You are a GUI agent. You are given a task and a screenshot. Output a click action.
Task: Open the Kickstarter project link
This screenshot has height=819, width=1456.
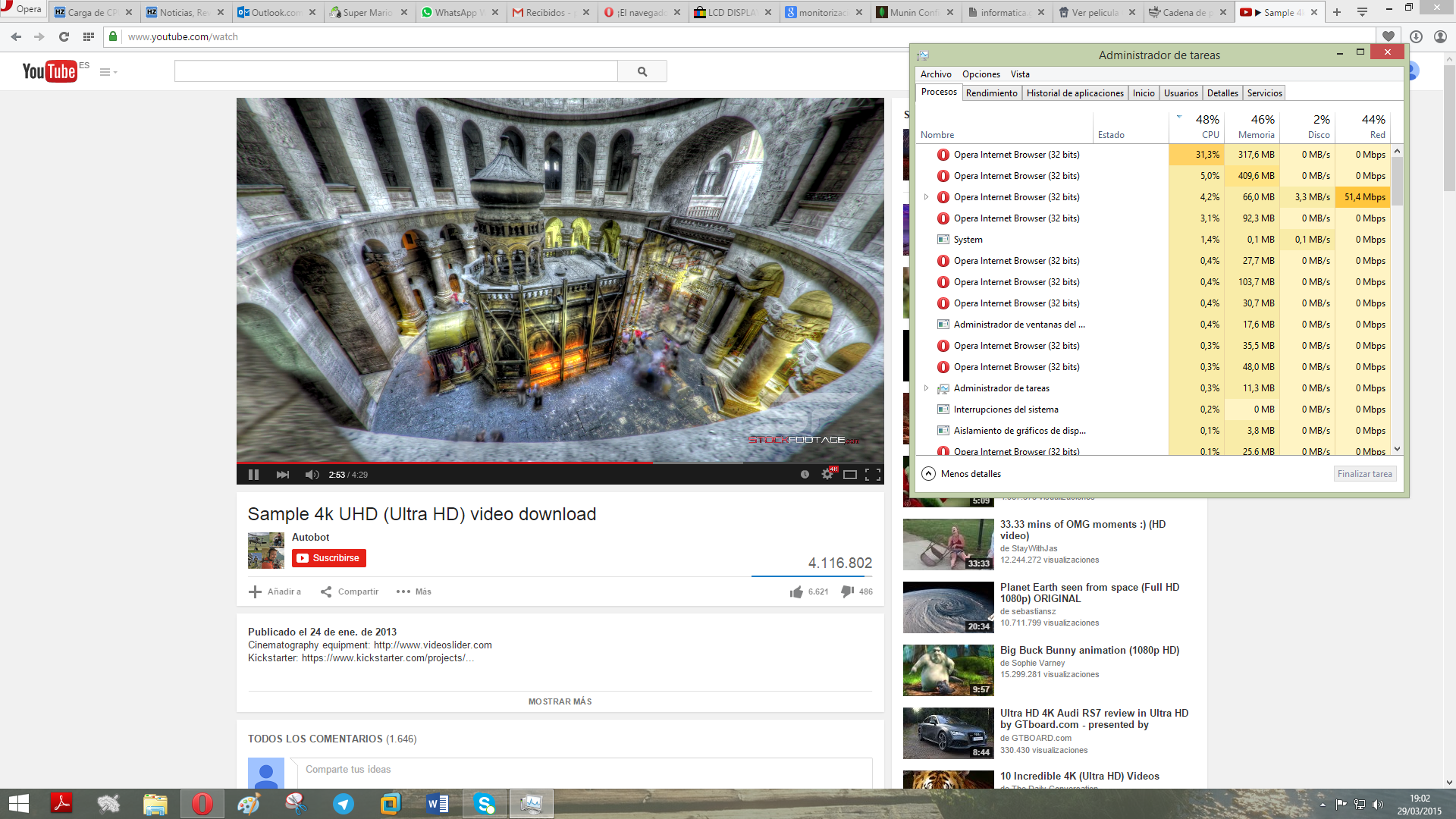388,658
